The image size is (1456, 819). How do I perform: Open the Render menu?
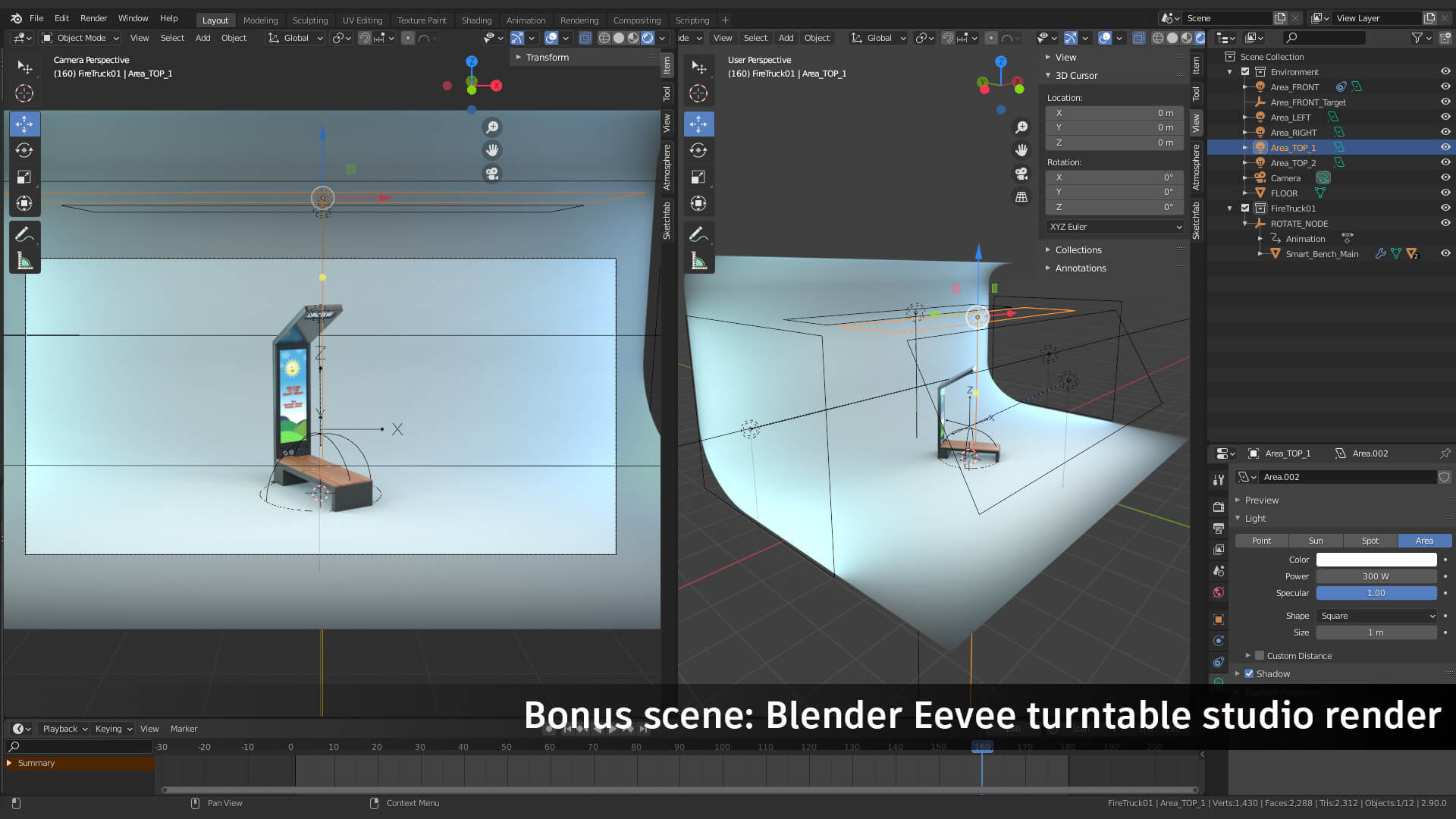[x=93, y=18]
